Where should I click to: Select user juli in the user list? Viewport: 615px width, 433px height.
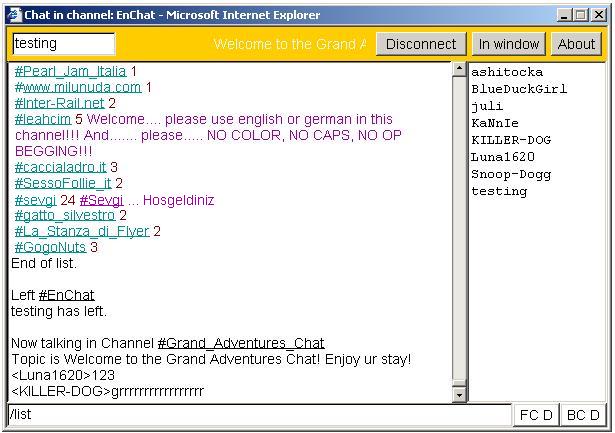click(x=487, y=106)
